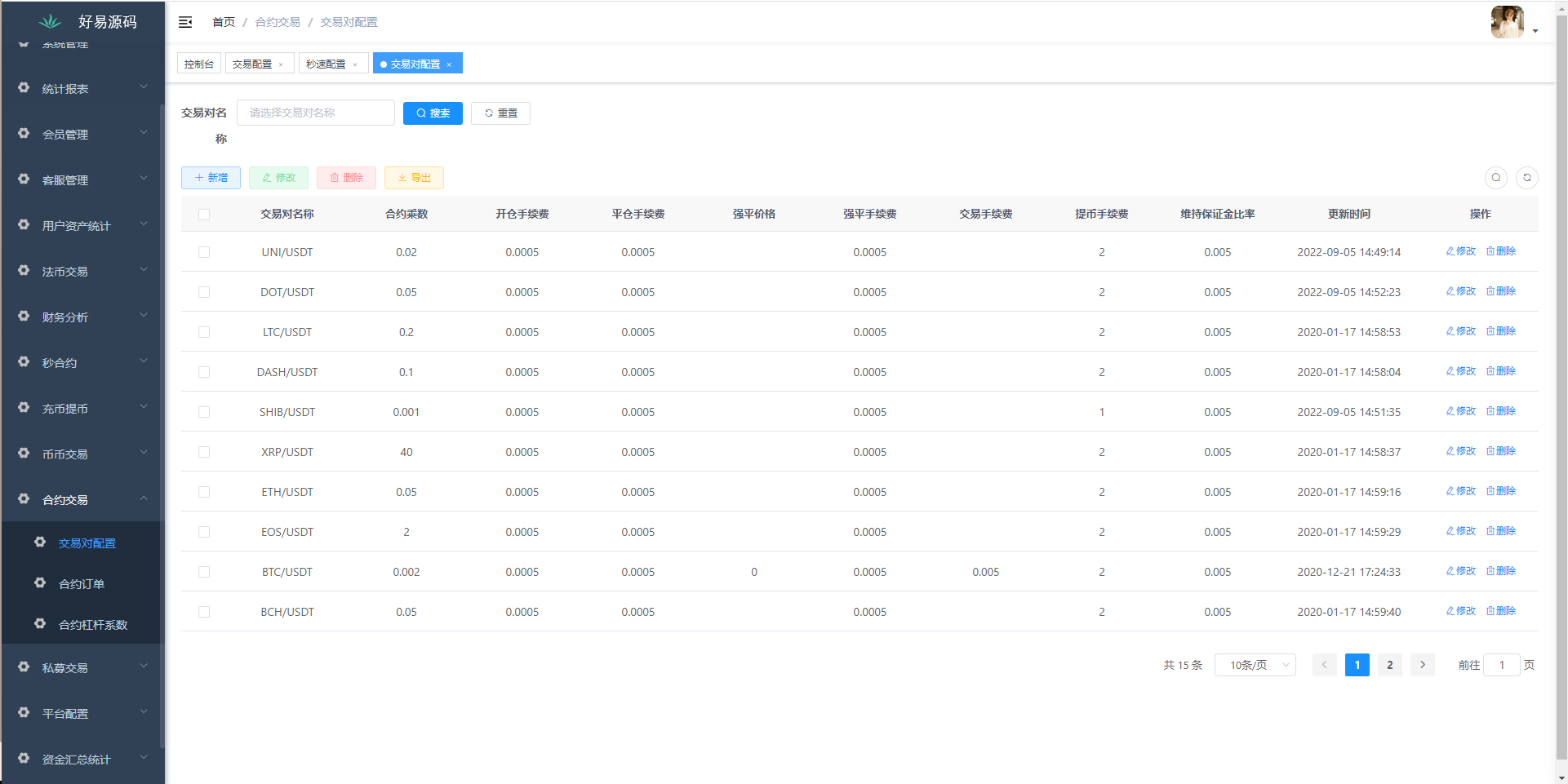Select the ETH/USDT row checkbox
This screenshot has height=784, width=1568.
tap(204, 492)
